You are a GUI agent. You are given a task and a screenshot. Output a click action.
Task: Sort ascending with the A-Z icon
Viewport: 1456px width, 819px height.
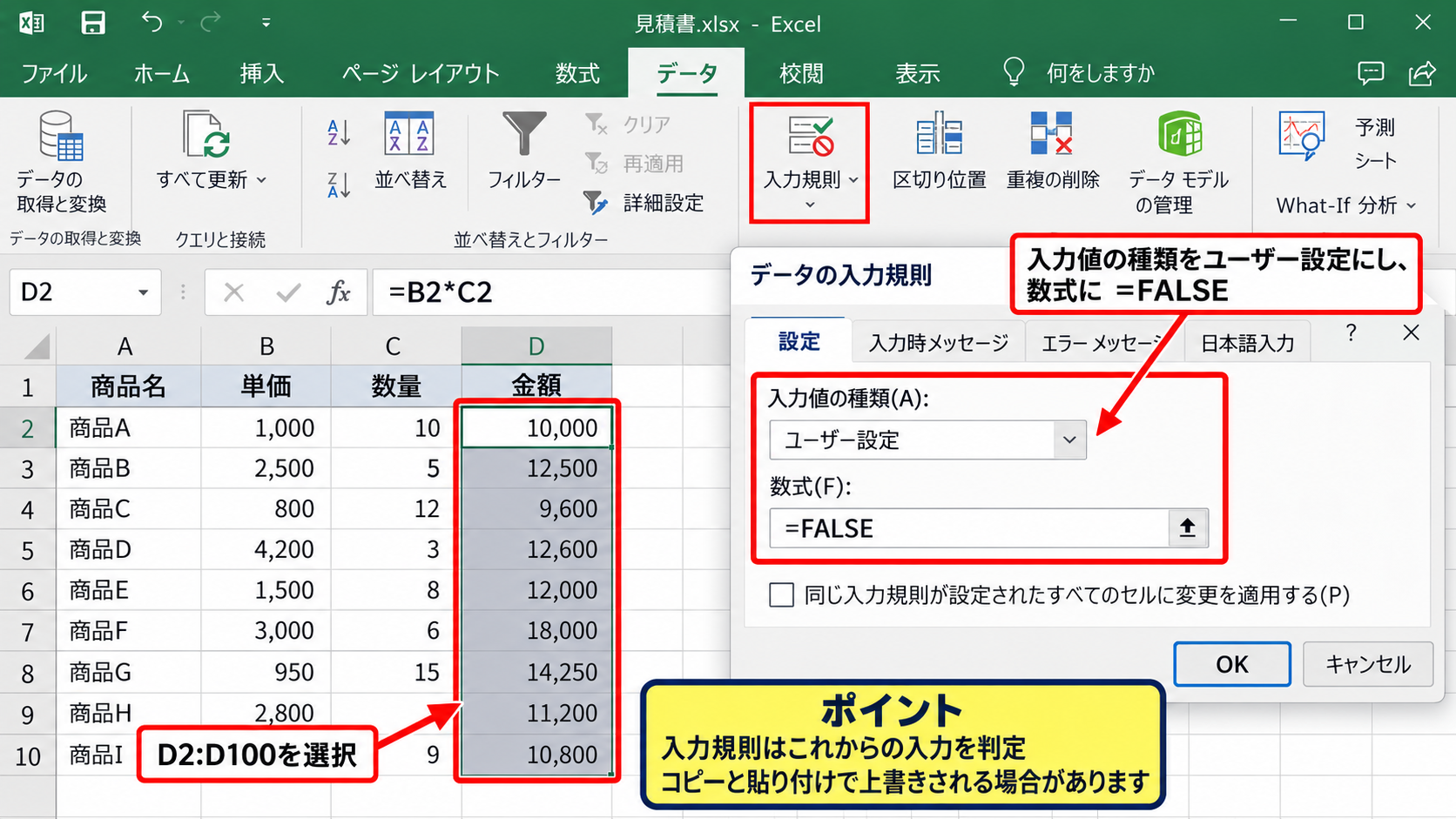coord(339,133)
